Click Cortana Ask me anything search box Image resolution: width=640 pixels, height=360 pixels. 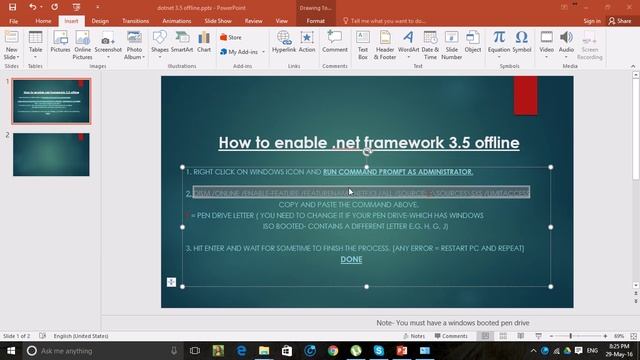(x=102, y=351)
